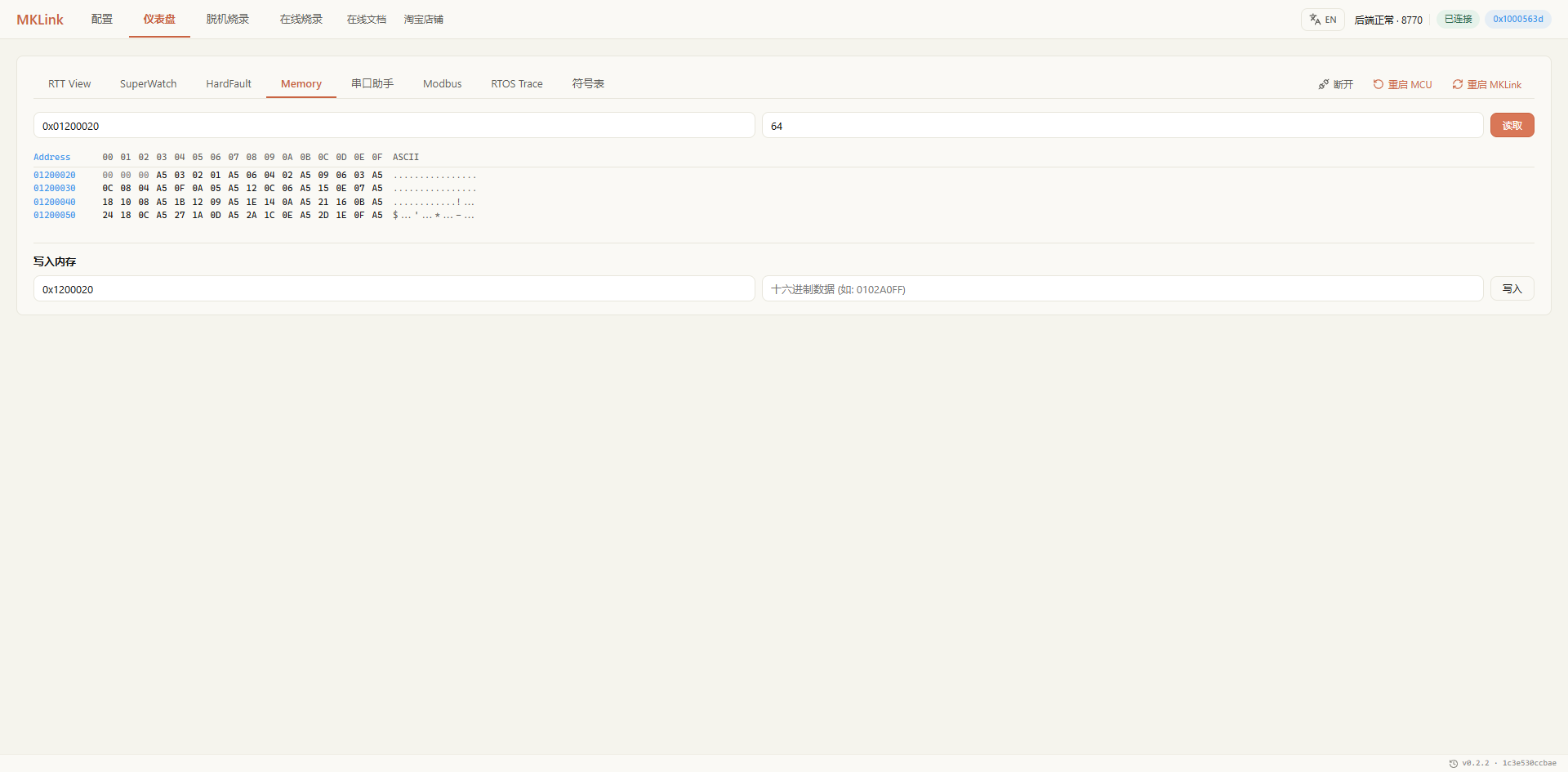Click the 读取 read button

pyautogui.click(x=1512, y=125)
